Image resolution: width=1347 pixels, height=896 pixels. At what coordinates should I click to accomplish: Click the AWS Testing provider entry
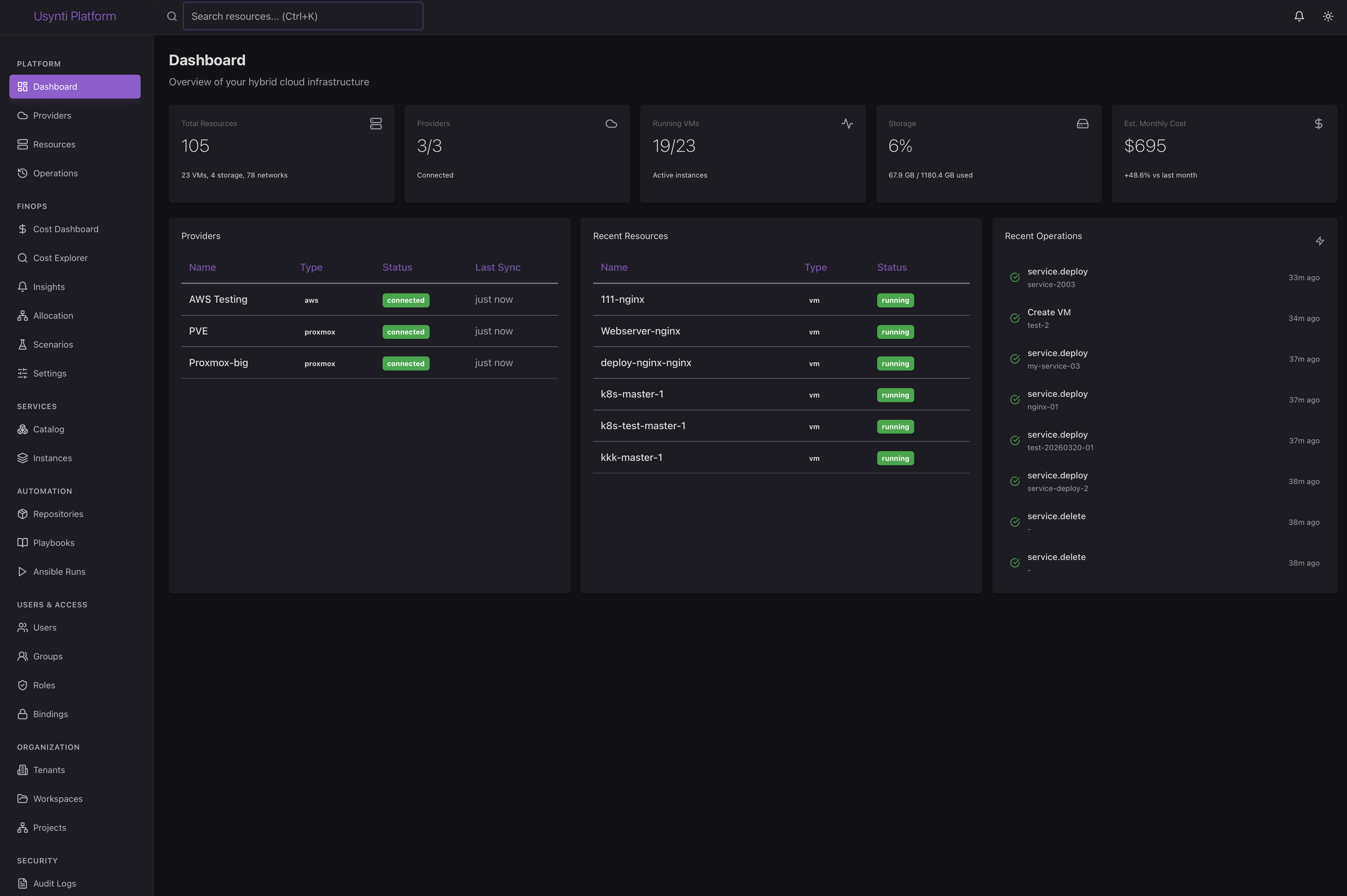pos(218,299)
